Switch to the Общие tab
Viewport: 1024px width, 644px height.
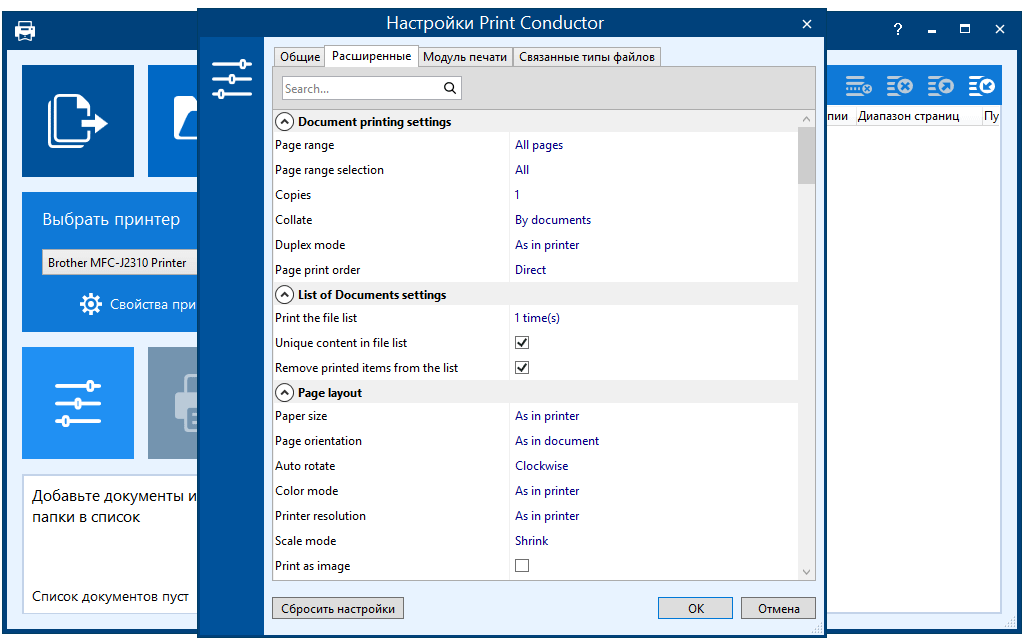[x=300, y=57]
